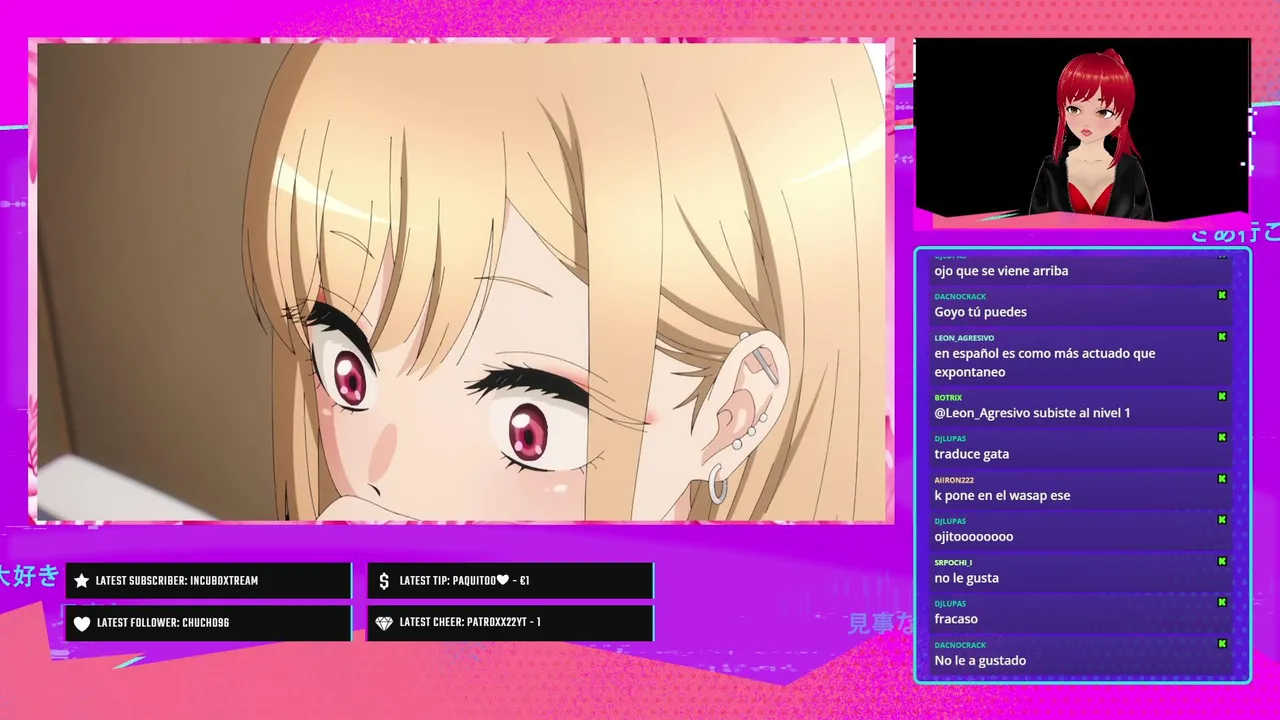
Task: Click username DJLUPAS above 'traduce gata'
Action: coord(950,438)
